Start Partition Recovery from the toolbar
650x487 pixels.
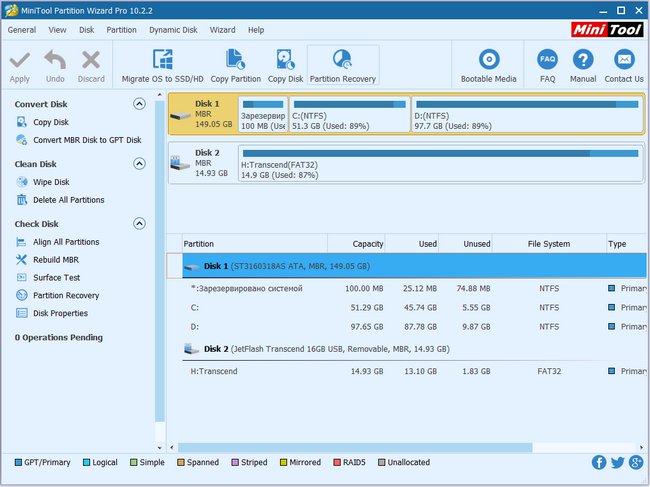(x=343, y=65)
